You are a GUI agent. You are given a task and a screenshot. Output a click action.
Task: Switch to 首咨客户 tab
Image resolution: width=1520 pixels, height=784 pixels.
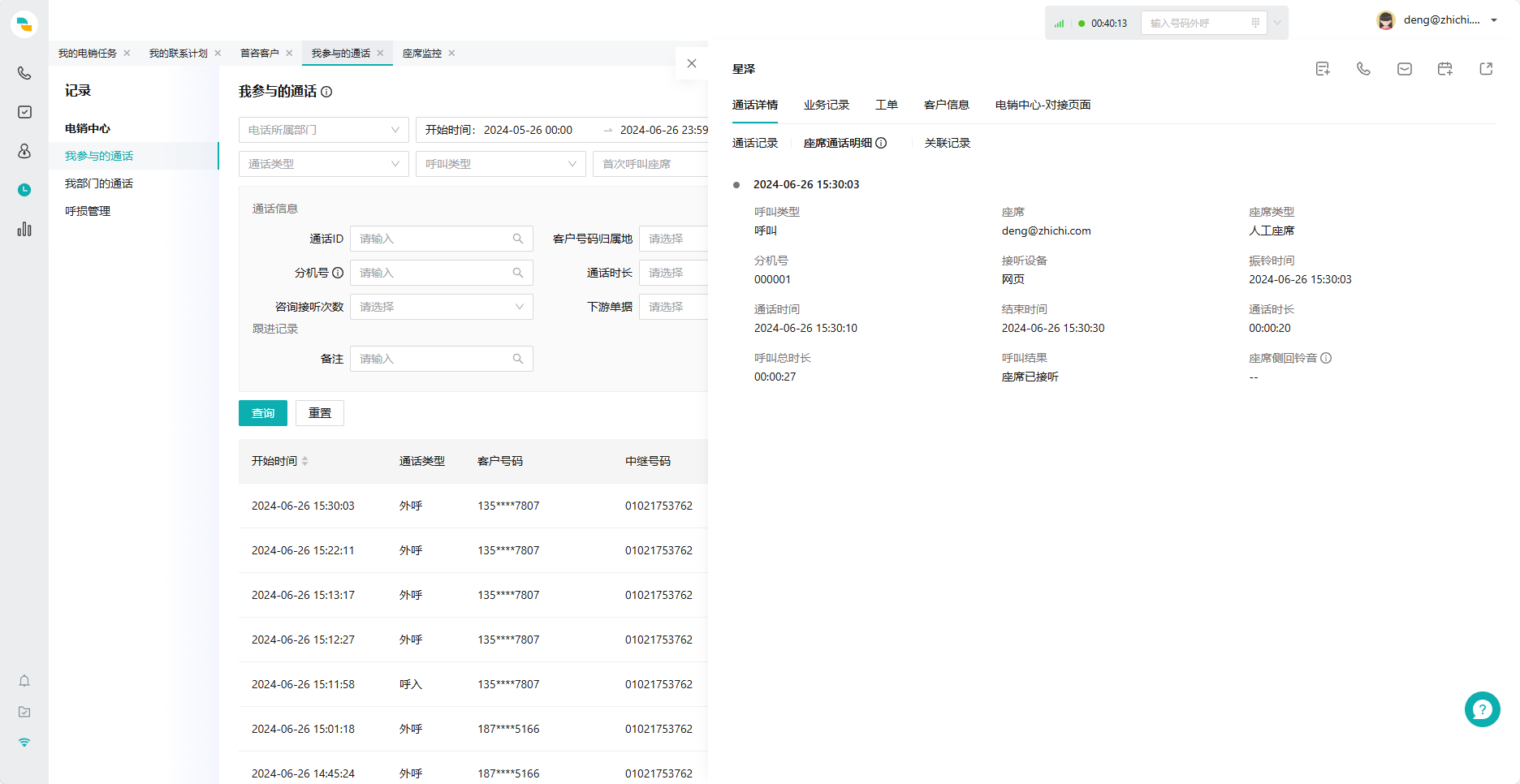click(259, 53)
